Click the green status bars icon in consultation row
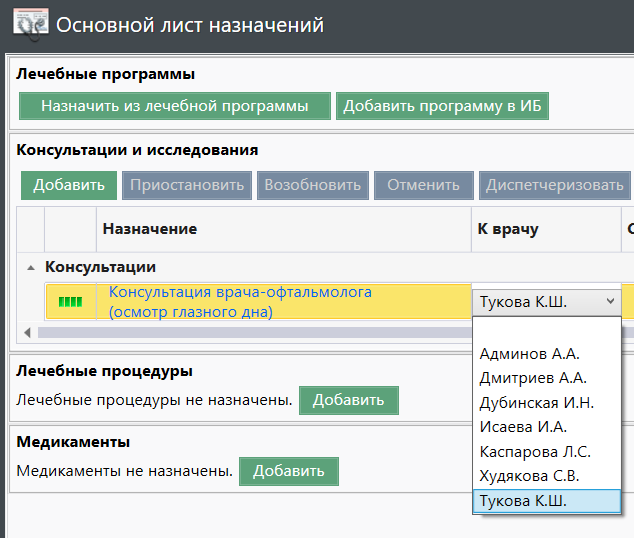Viewport: 634px width, 538px height. (70, 301)
